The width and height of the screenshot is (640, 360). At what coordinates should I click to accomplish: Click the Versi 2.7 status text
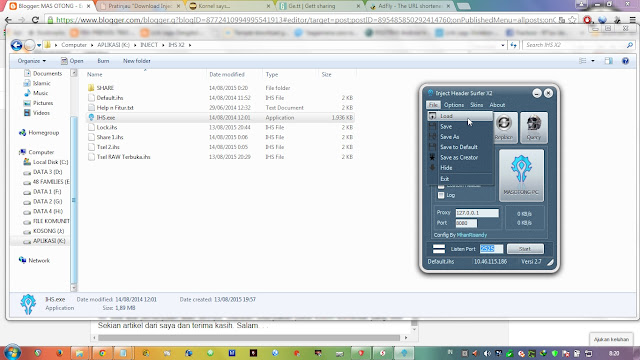tap(531, 262)
